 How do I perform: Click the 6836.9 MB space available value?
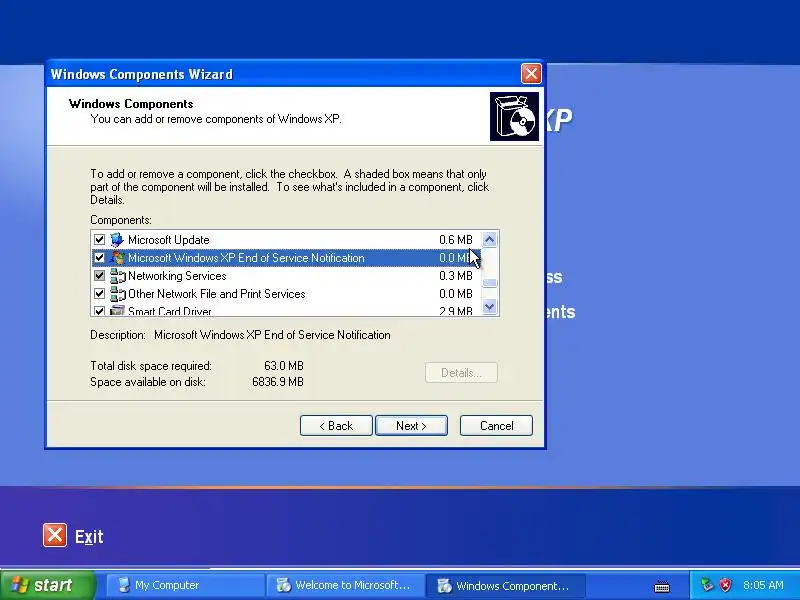point(278,382)
